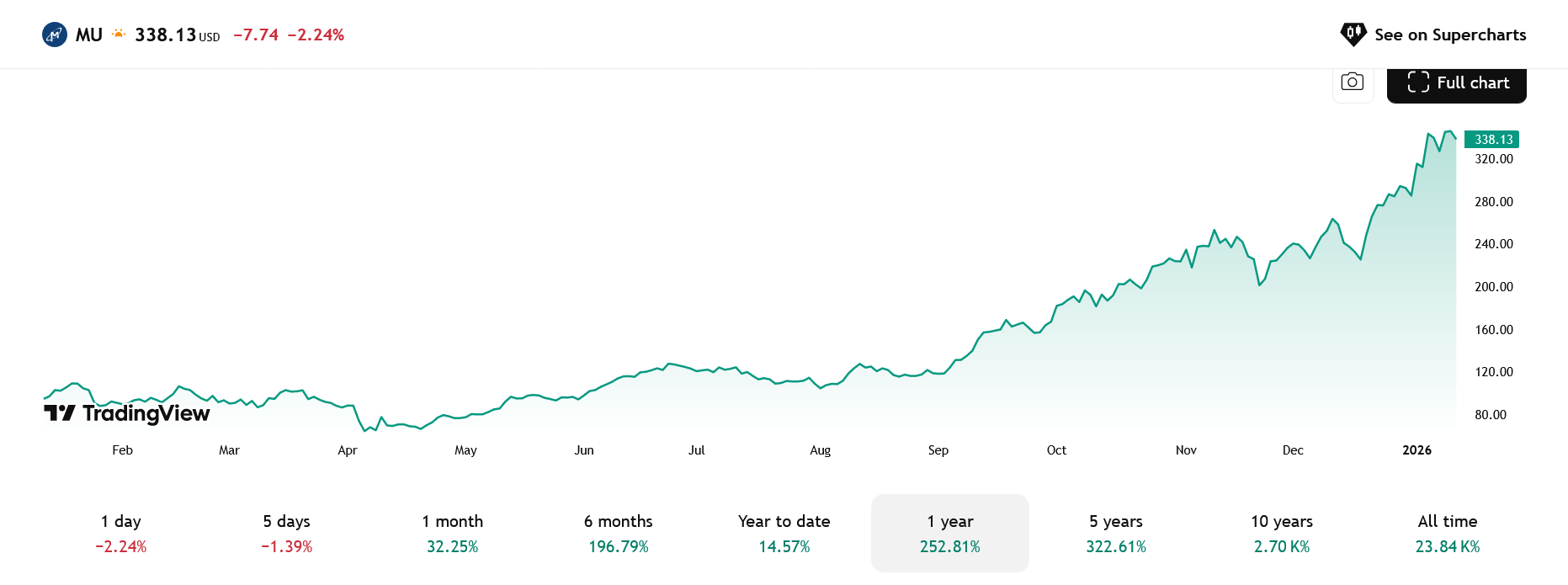This screenshot has width=1568, height=585.
Task: Select the 1 day time range
Action: pos(121,534)
